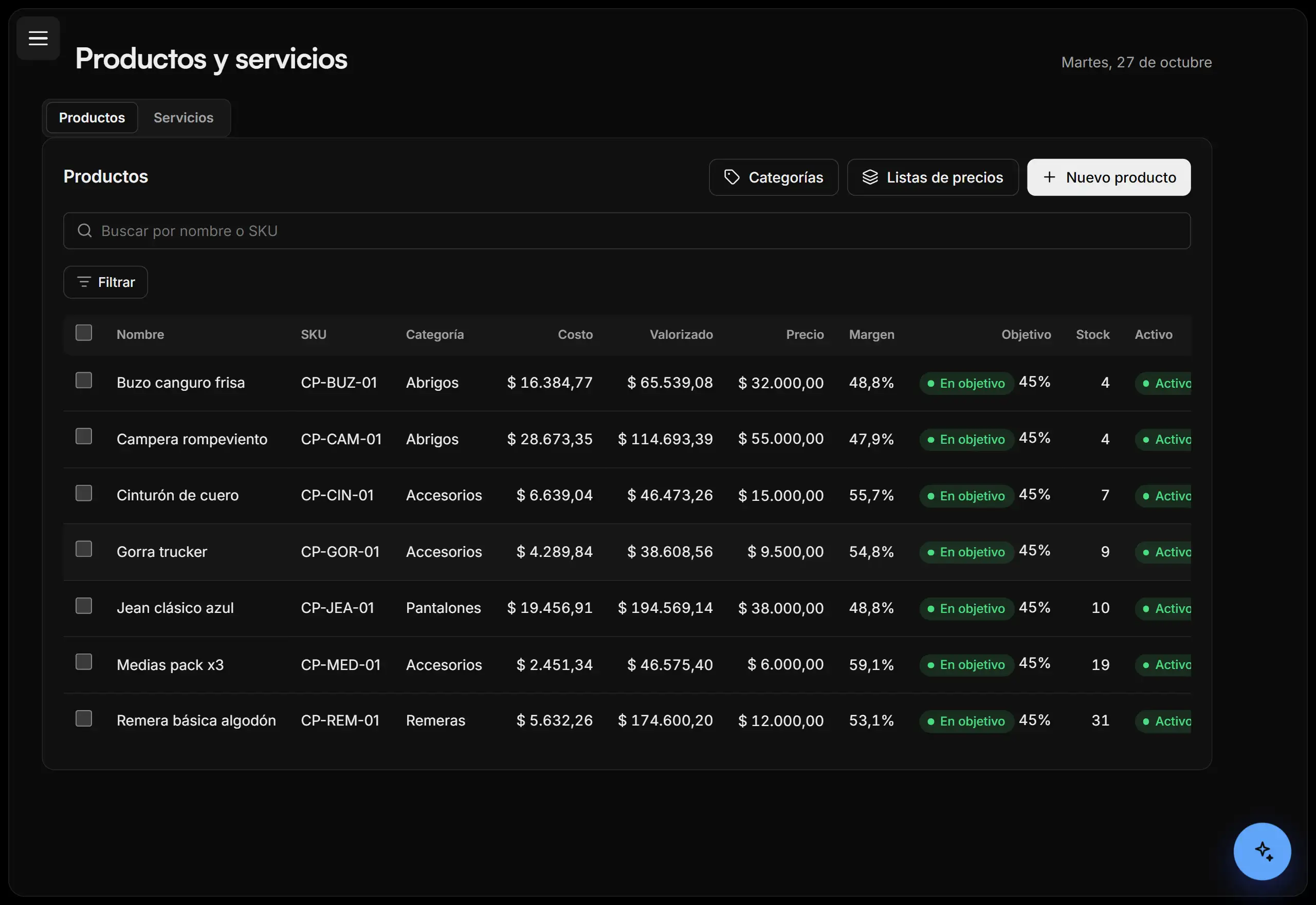Open the Filtrar options
Image resolution: width=1316 pixels, height=905 pixels.
(x=105, y=282)
